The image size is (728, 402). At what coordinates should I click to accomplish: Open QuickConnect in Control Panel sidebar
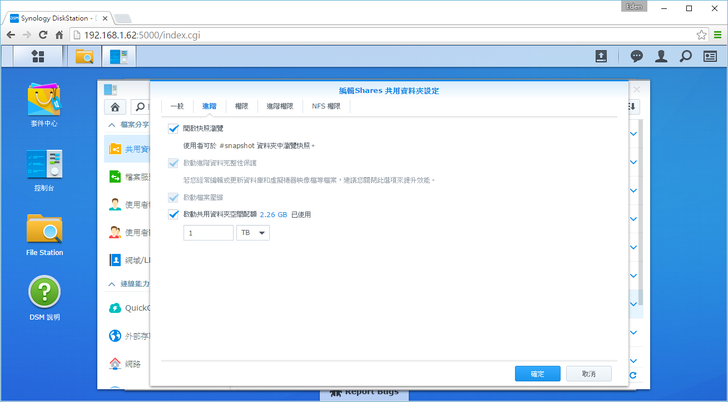coord(127,308)
